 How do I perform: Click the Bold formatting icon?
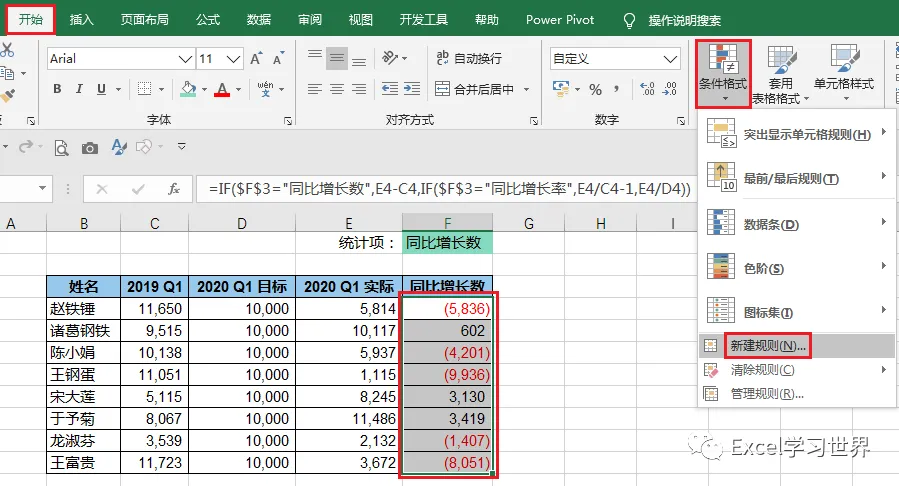57,89
